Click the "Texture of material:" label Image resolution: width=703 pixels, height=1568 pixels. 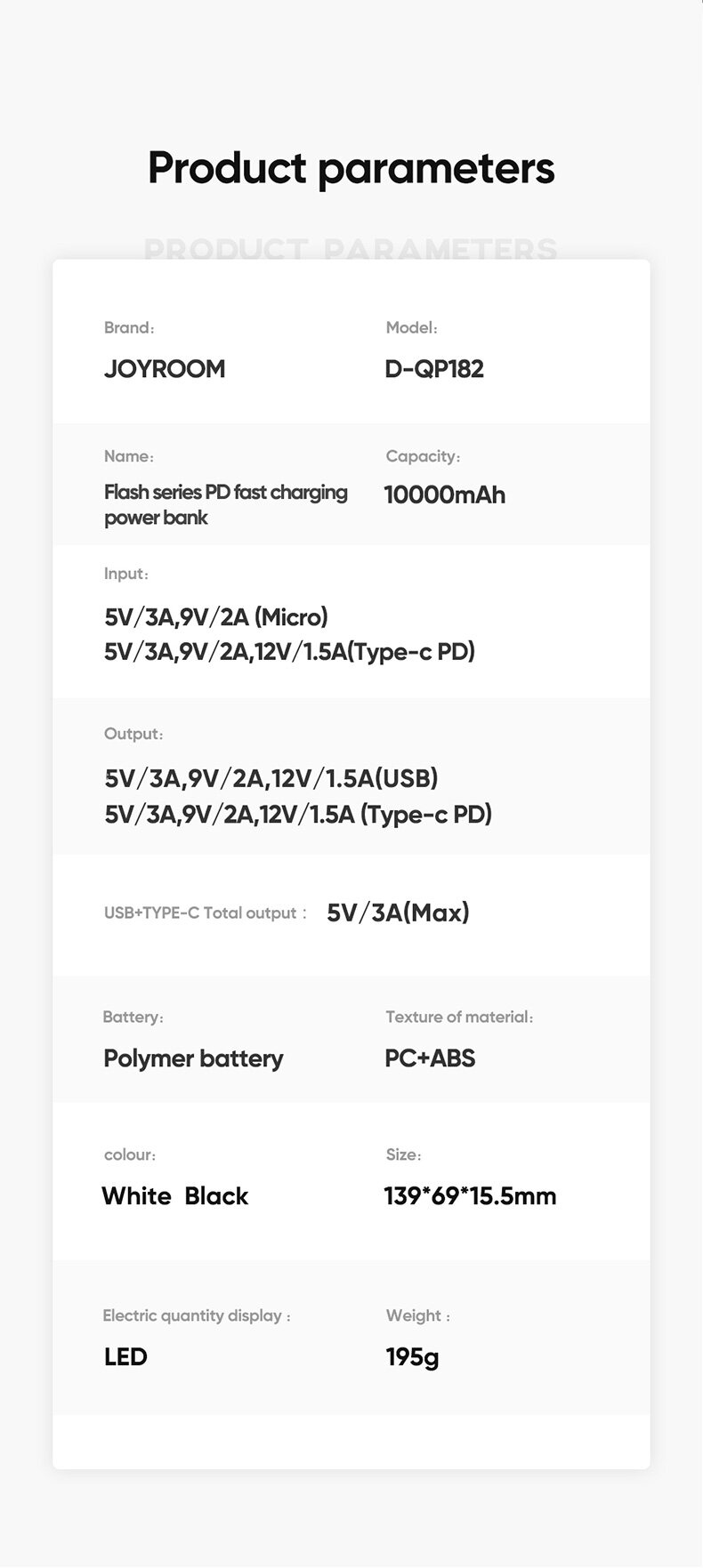pyautogui.click(x=458, y=1017)
